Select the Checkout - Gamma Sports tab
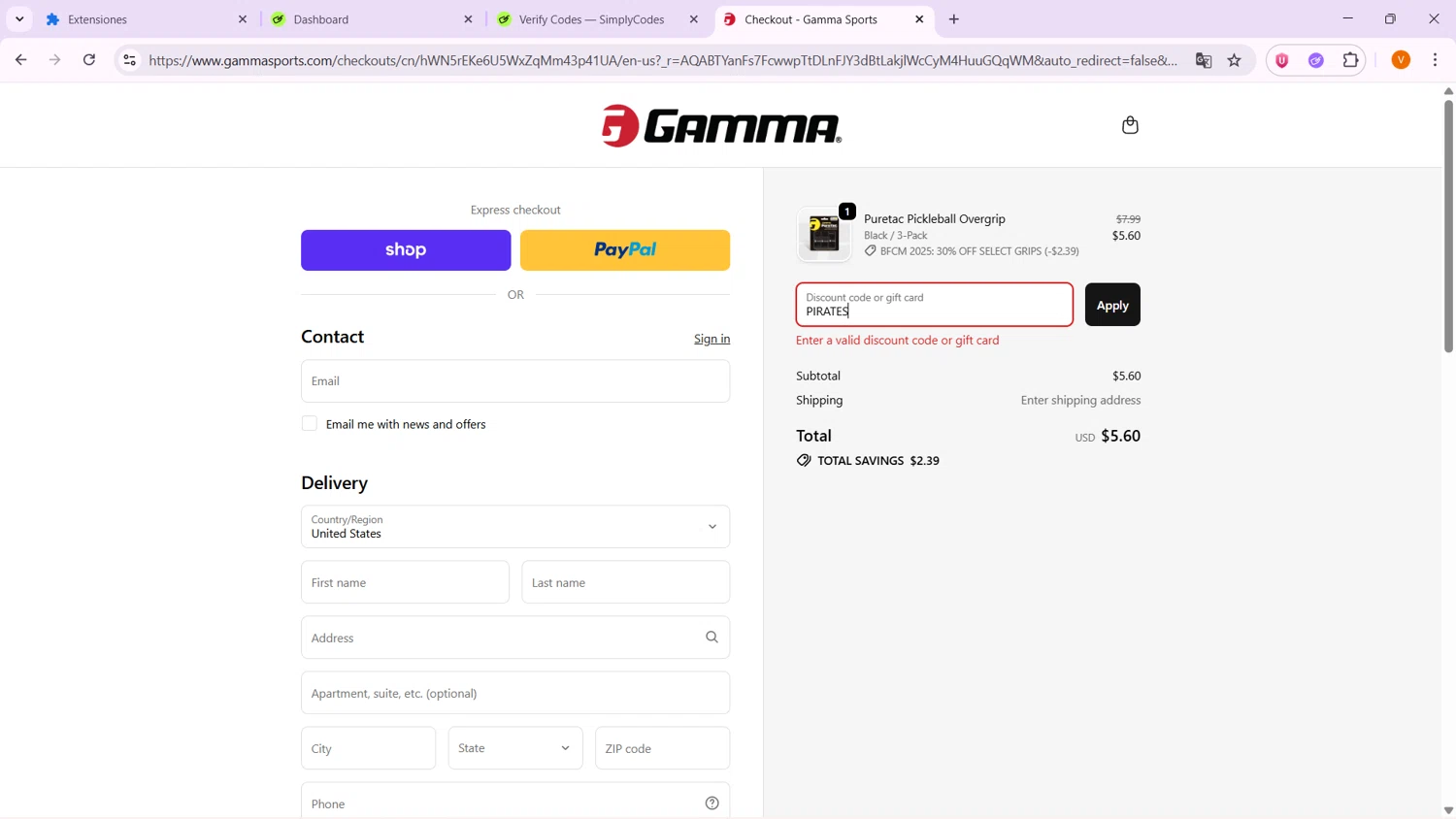 click(823, 19)
